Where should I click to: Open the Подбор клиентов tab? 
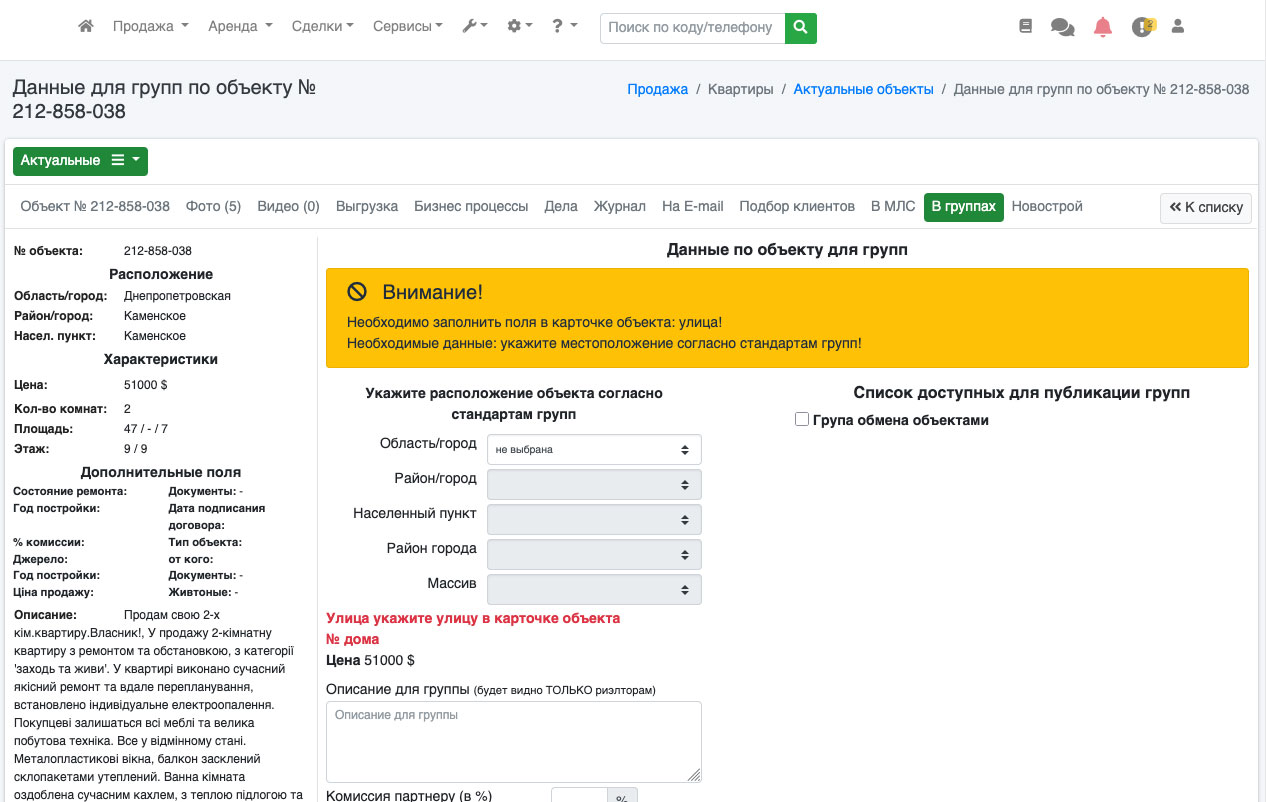796,207
